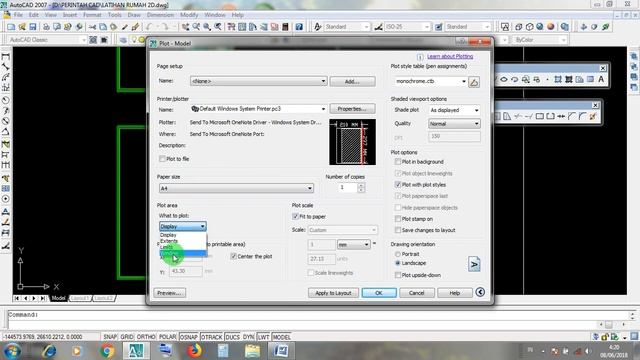
Task: Switch to Model tab
Action: click(x=58, y=298)
